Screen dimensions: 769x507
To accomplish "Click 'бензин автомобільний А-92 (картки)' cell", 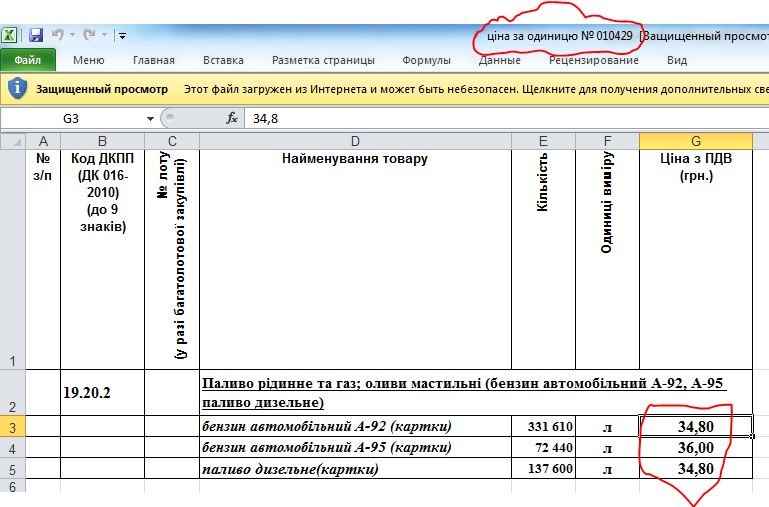I will (x=356, y=427).
